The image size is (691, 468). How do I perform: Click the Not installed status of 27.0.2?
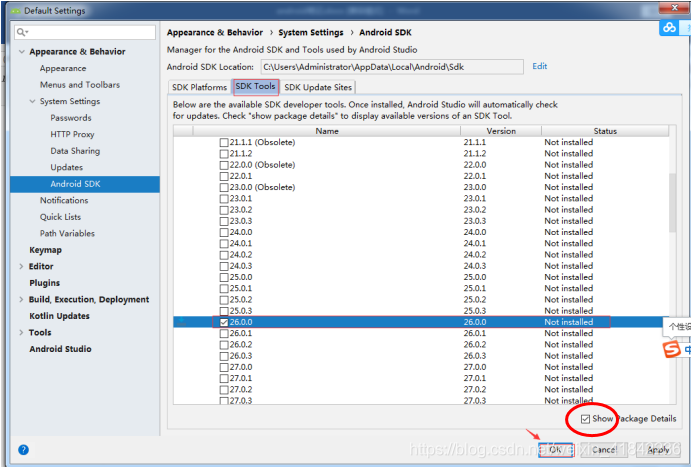[568, 390]
